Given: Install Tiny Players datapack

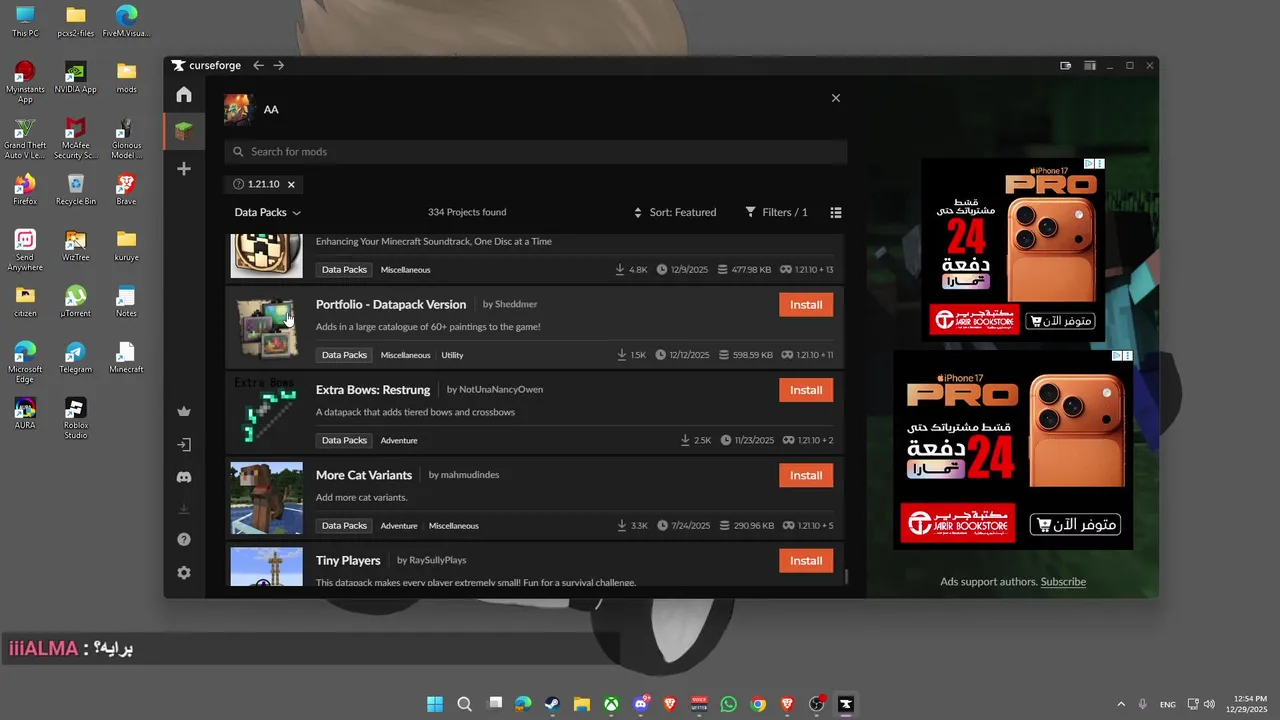Looking at the screenshot, I should pos(806,560).
